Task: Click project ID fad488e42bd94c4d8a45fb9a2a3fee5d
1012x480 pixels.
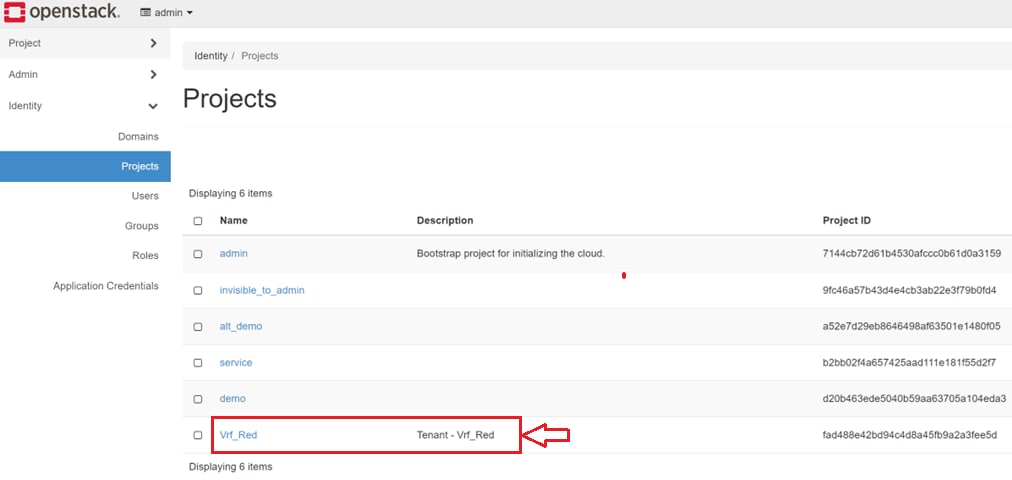Action: (x=910, y=435)
